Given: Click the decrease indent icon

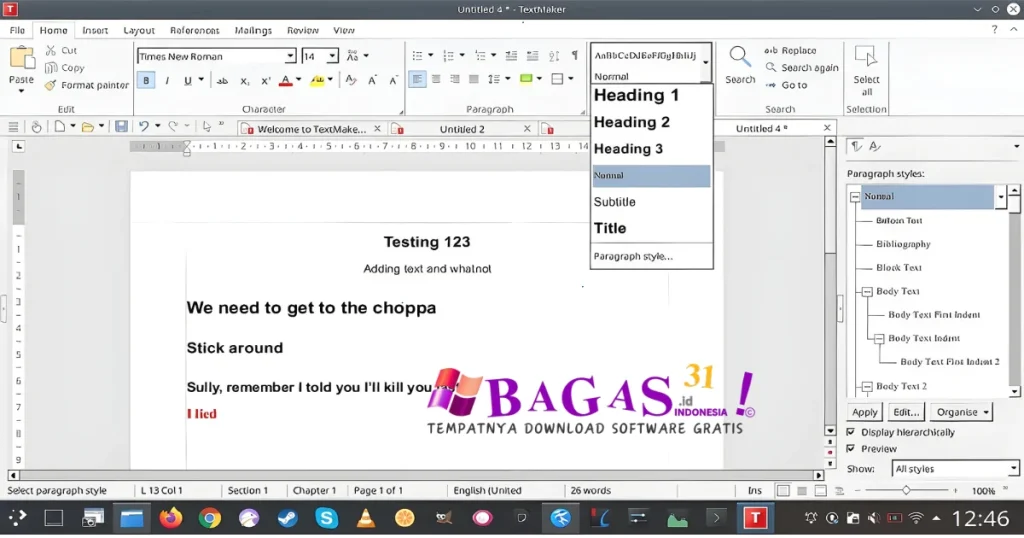Looking at the screenshot, I should (x=511, y=55).
